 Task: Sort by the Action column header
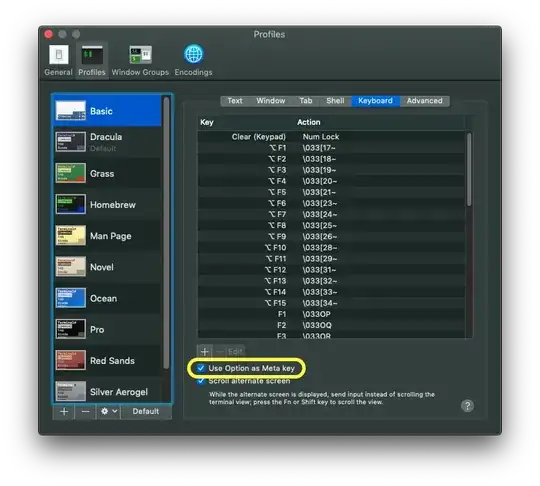[381, 122]
